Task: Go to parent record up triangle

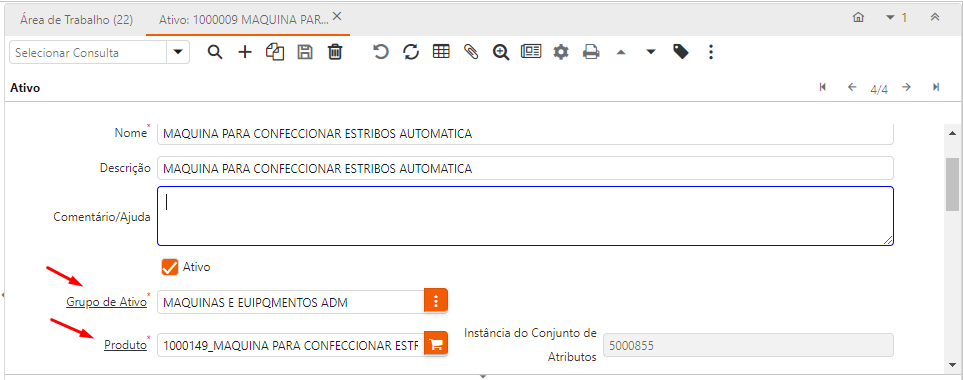Action: (620, 53)
